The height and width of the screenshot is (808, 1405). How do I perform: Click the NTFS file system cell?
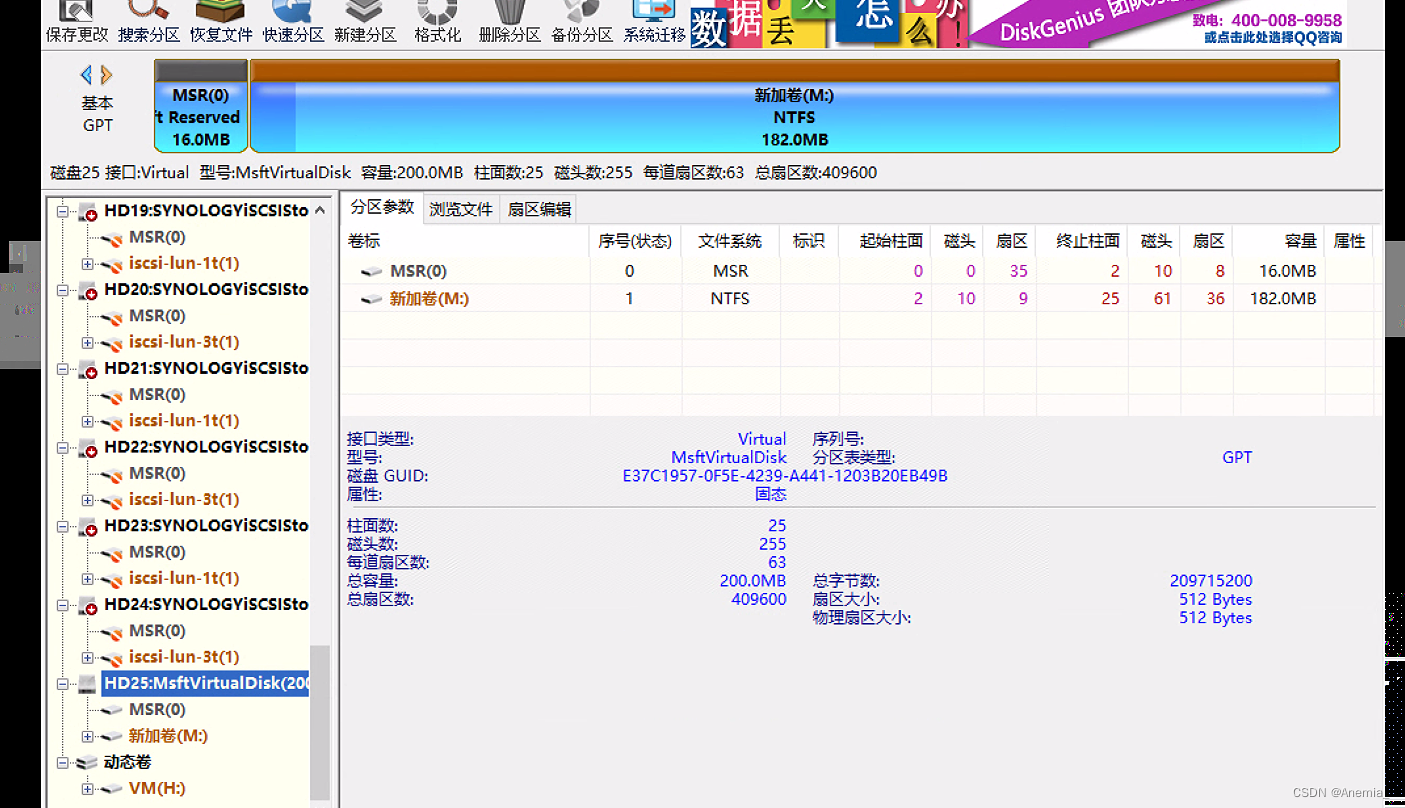[730, 298]
